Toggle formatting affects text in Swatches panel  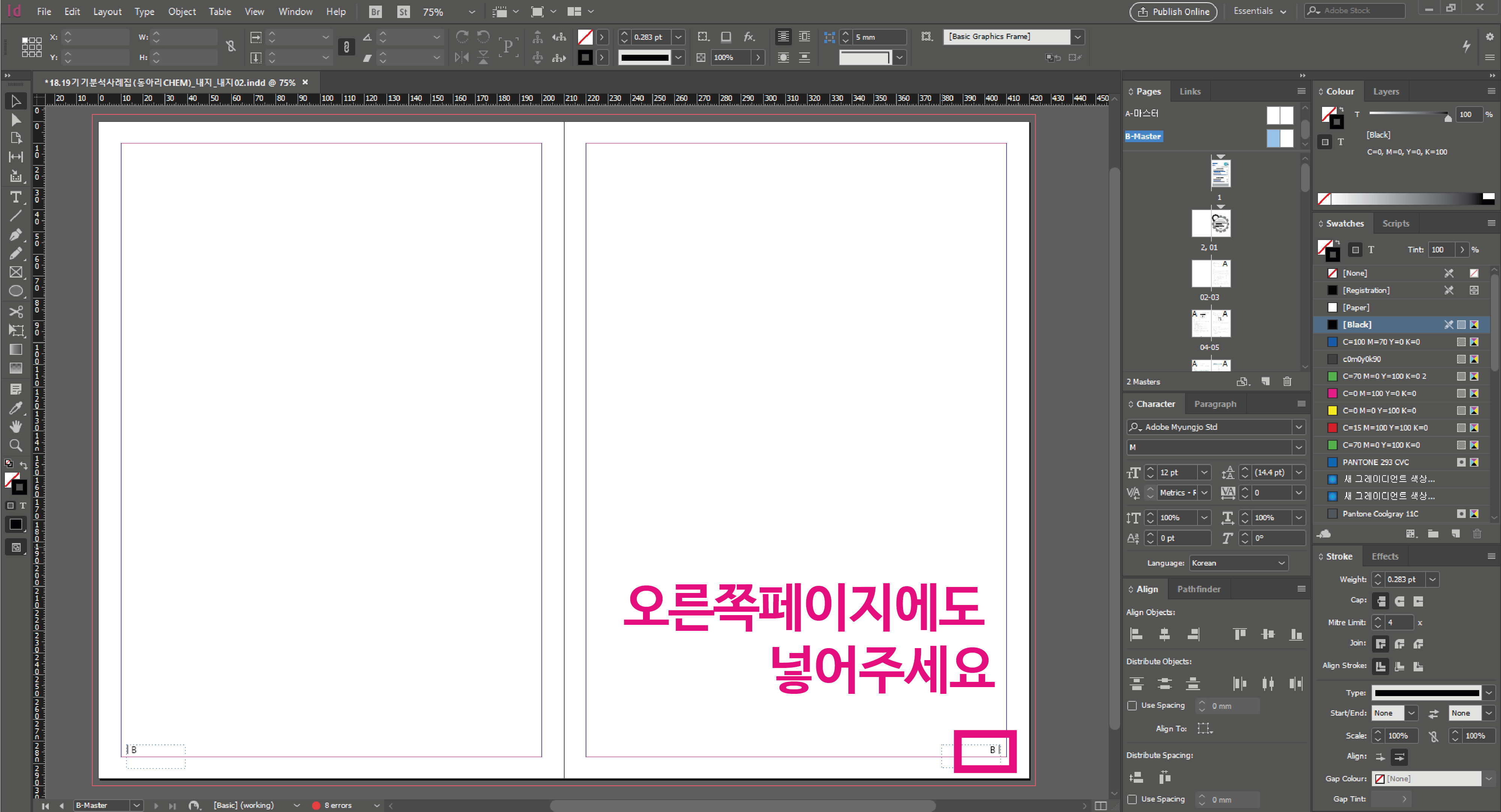tap(1371, 249)
